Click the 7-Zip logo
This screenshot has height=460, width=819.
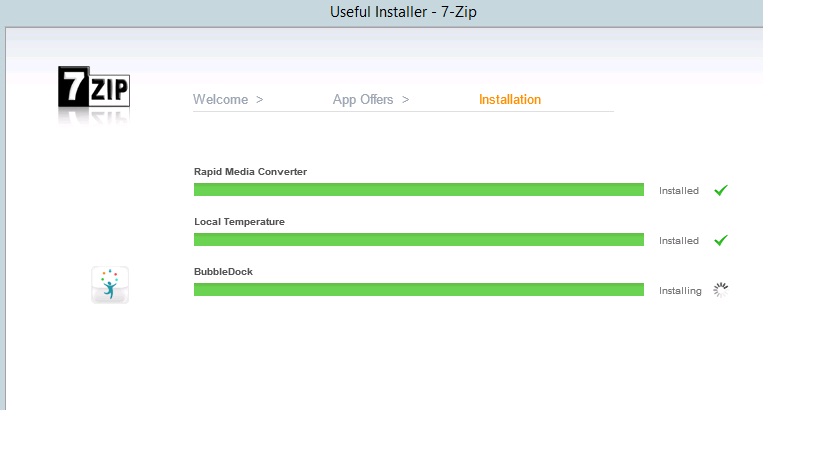coord(94,89)
